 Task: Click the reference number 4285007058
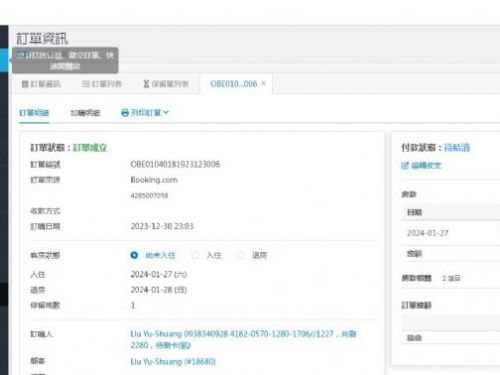[x=149, y=196]
